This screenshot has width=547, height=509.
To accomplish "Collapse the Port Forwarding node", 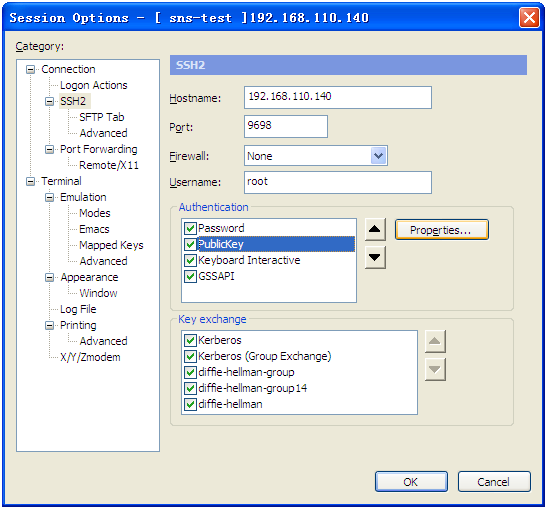I will tap(50, 150).
